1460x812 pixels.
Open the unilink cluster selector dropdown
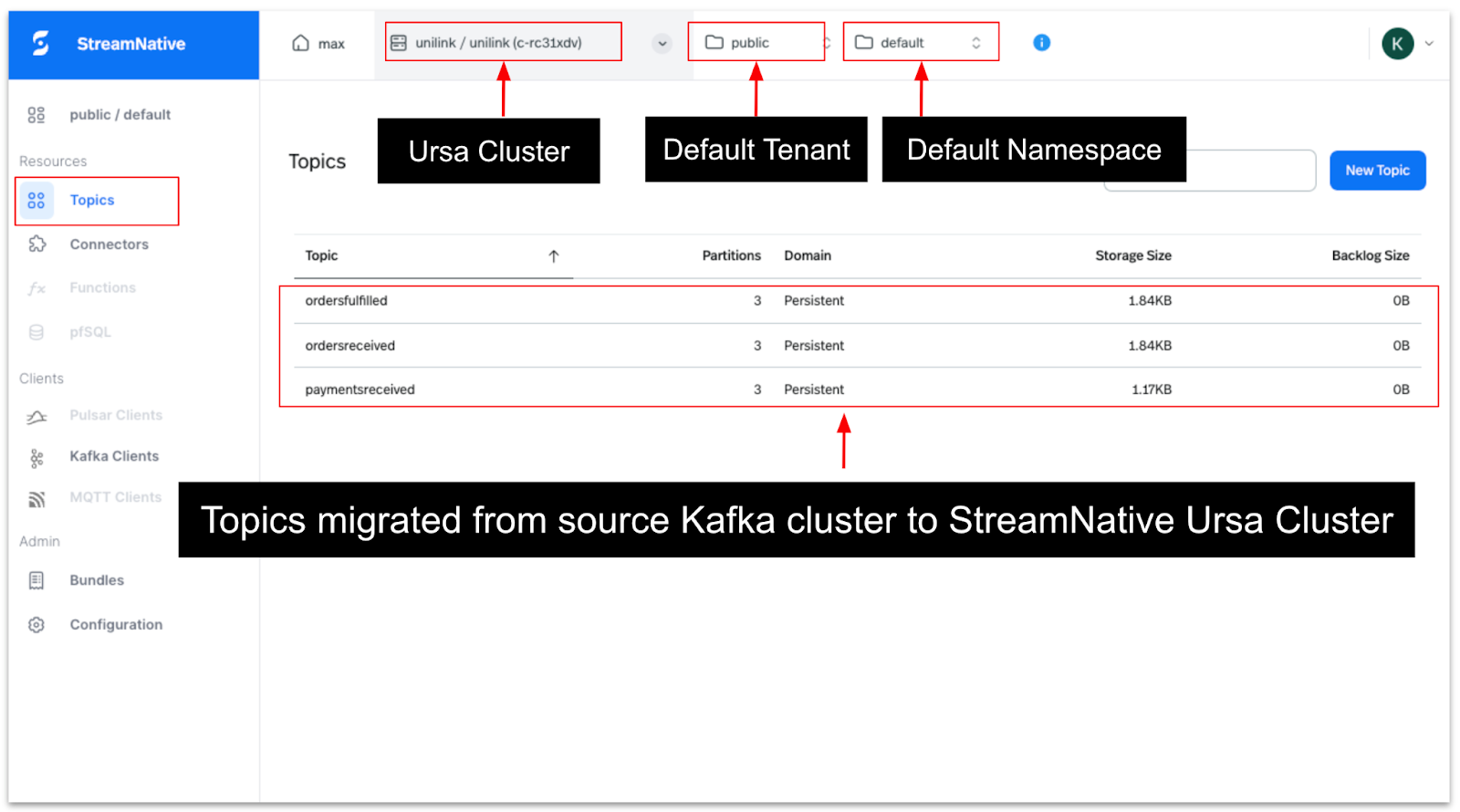(662, 43)
